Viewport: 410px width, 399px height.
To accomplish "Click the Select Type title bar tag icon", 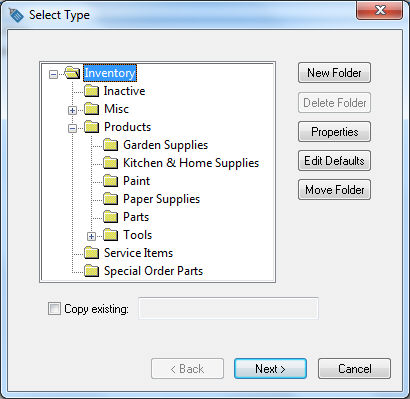I will pyautogui.click(x=16, y=15).
